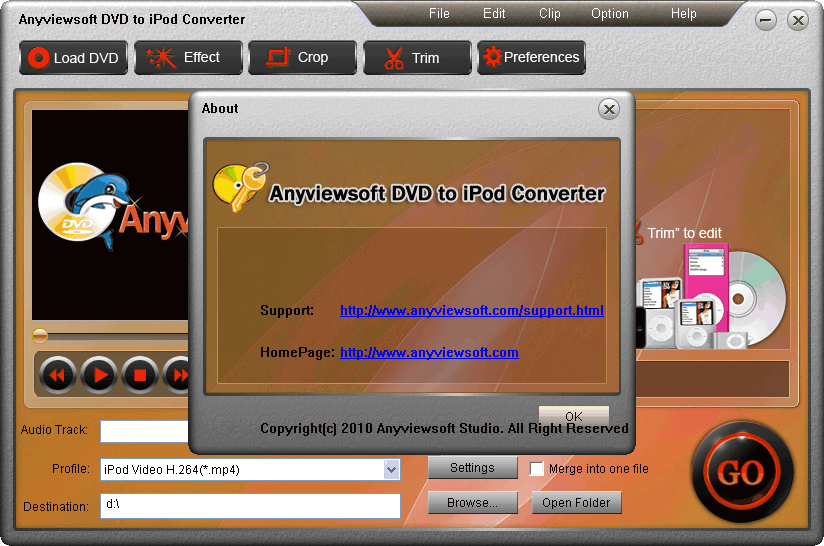Expand the Profile dropdown arrow
Image resolution: width=824 pixels, height=546 pixels.
click(x=392, y=469)
